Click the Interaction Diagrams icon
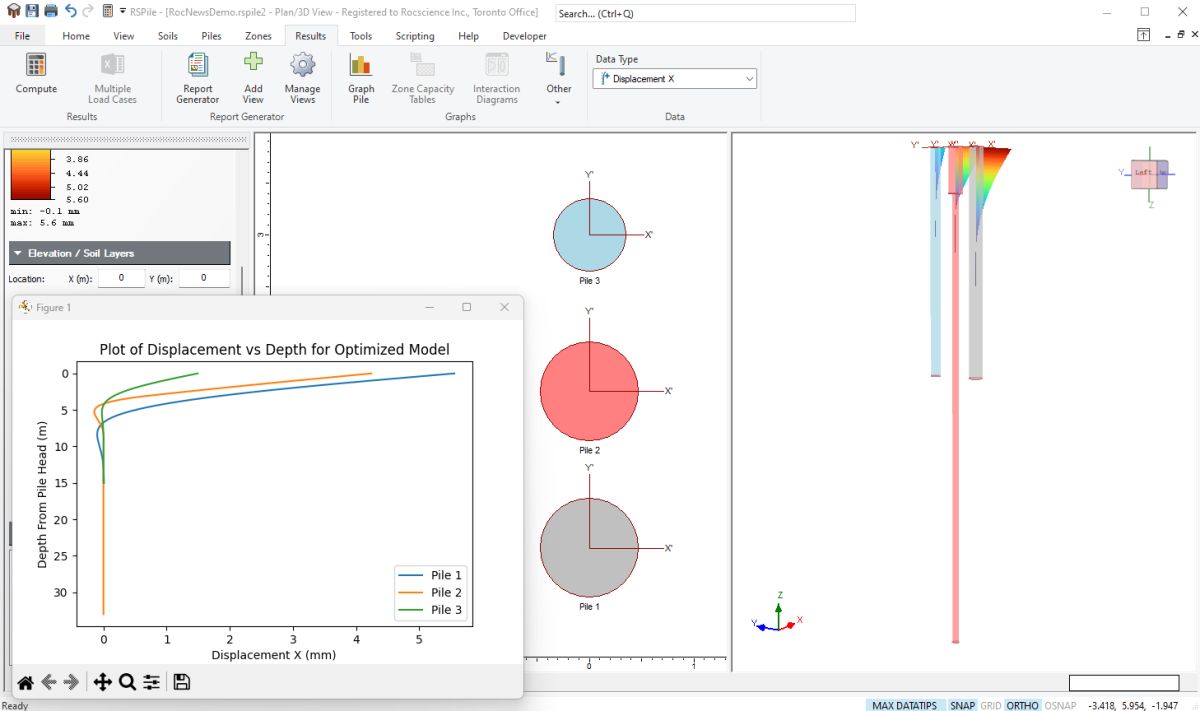The height and width of the screenshot is (711, 1200). point(497,65)
